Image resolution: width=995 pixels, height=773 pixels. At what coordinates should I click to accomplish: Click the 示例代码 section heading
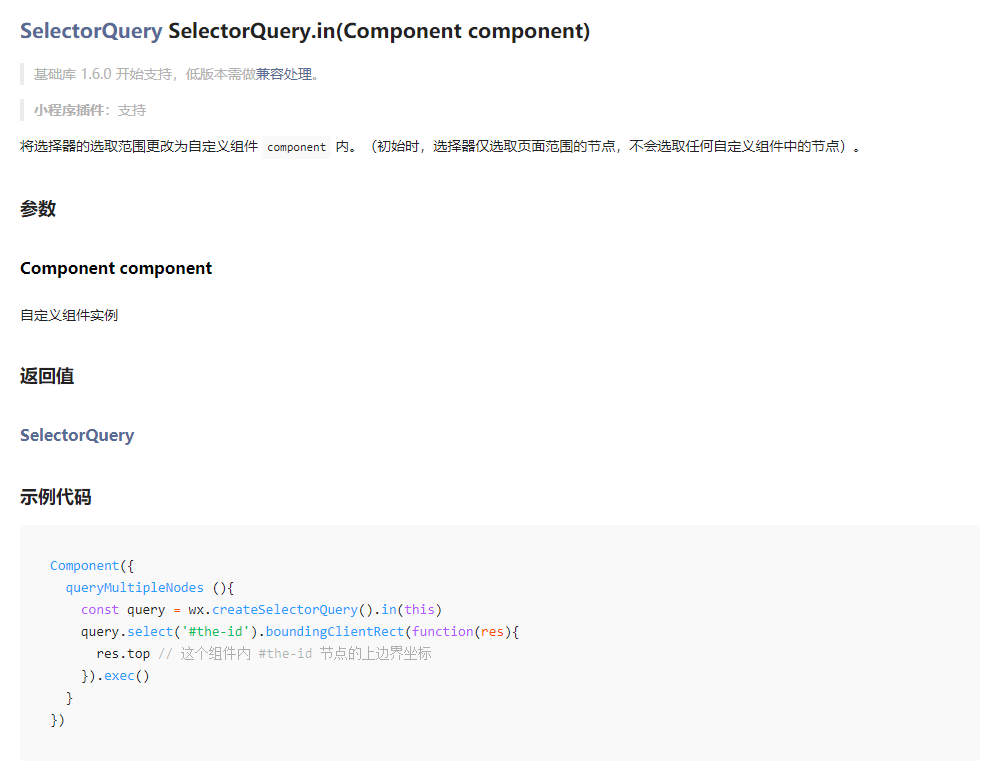[56, 497]
